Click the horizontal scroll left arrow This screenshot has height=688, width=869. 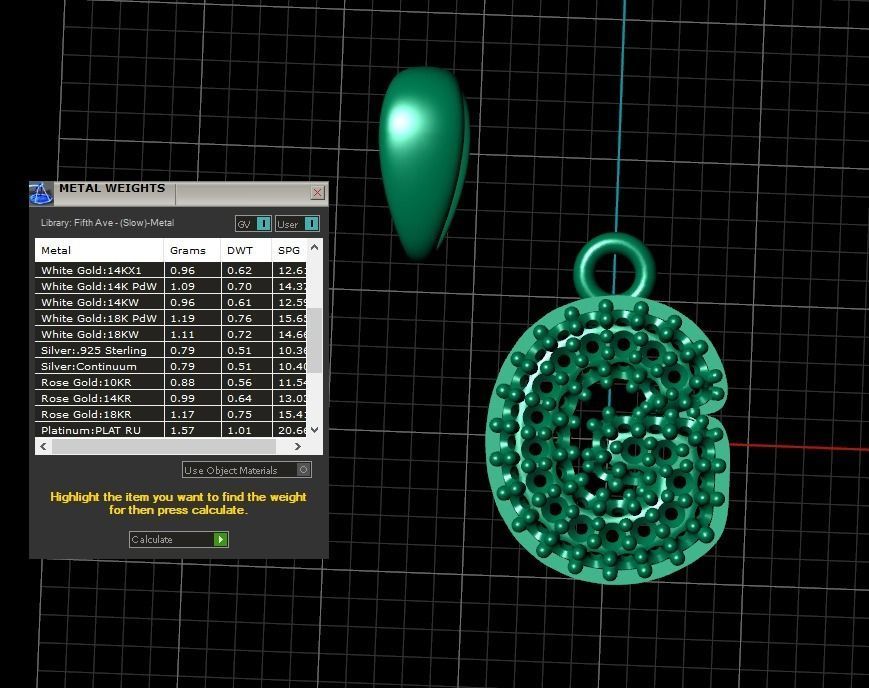point(43,446)
